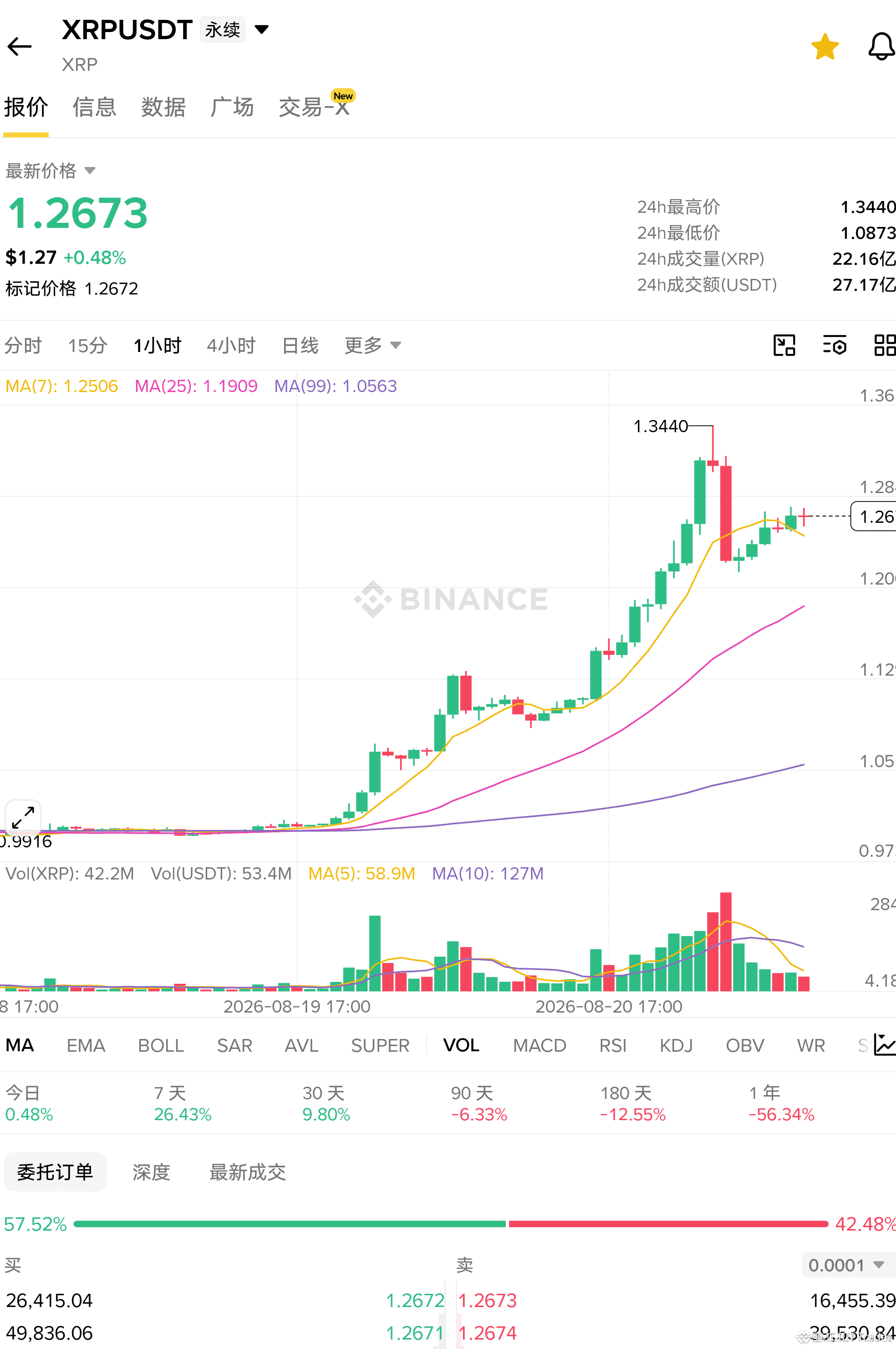
Task: Open the 交易-X tab
Action: click(314, 107)
